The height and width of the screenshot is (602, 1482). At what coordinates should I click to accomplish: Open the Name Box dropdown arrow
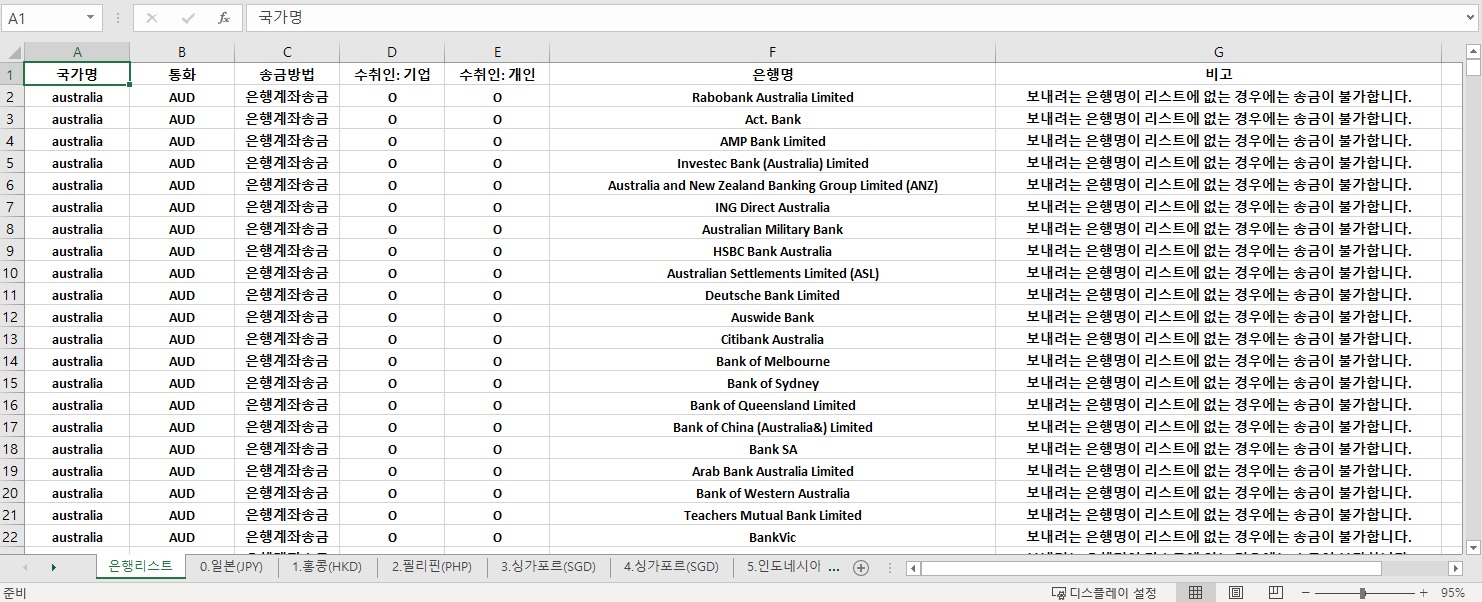[x=91, y=18]
